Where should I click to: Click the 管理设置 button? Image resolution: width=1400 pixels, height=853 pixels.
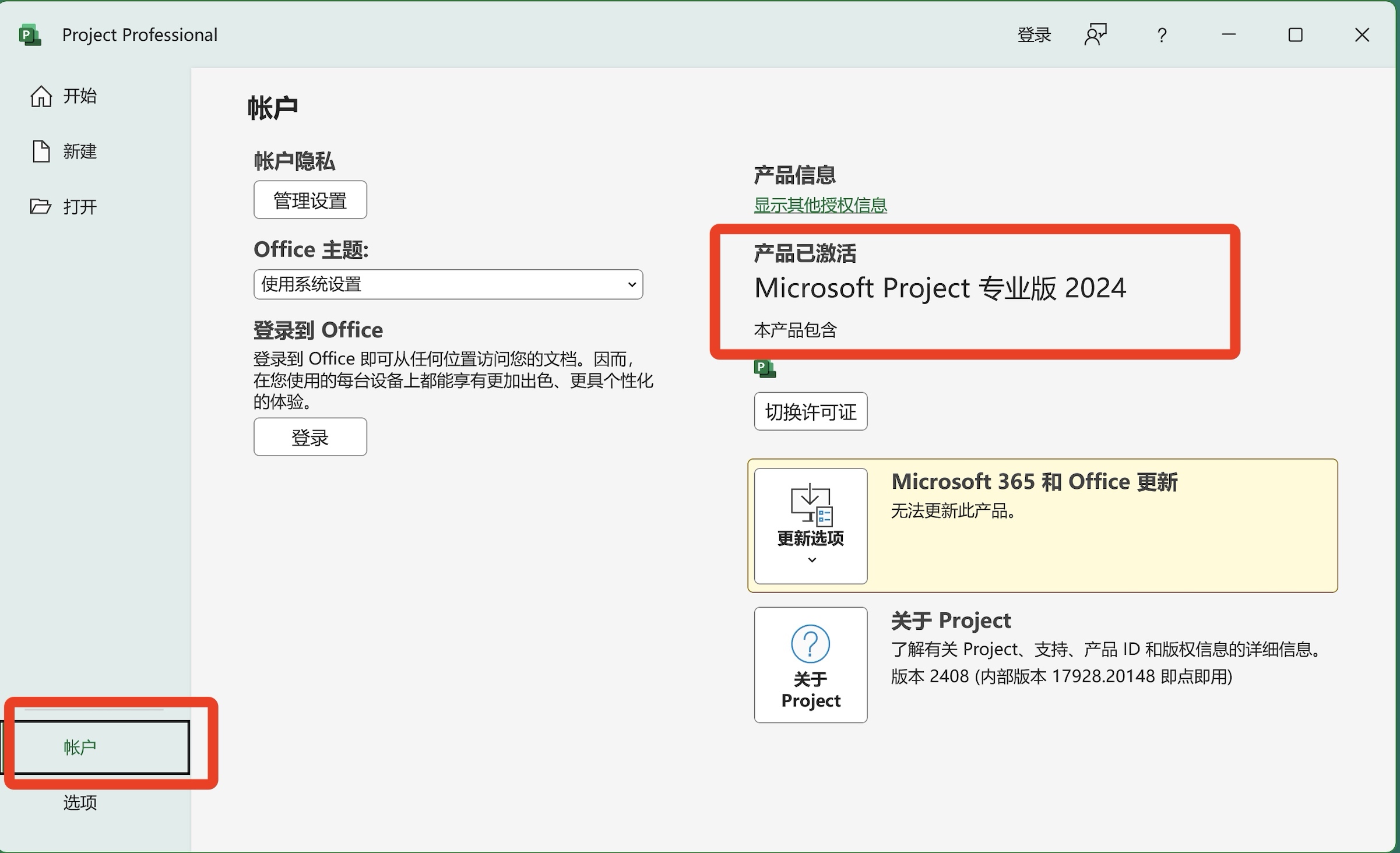[x=309, y=199]
